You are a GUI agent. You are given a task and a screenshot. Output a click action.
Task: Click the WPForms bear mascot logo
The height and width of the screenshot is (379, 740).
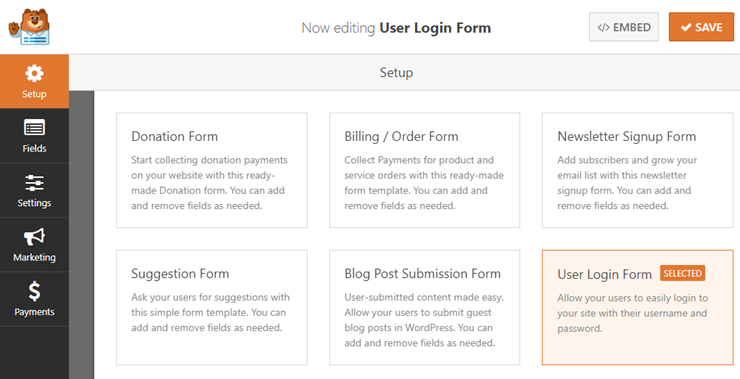coord(29,27)
